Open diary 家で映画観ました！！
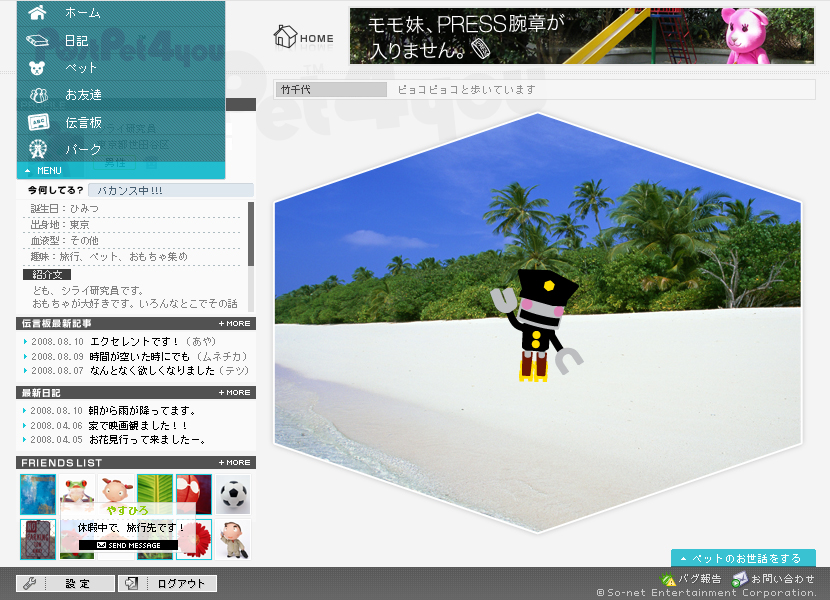The height and width of the screenshot is (600, 830). pyautogui.click(x=138, y=425)
